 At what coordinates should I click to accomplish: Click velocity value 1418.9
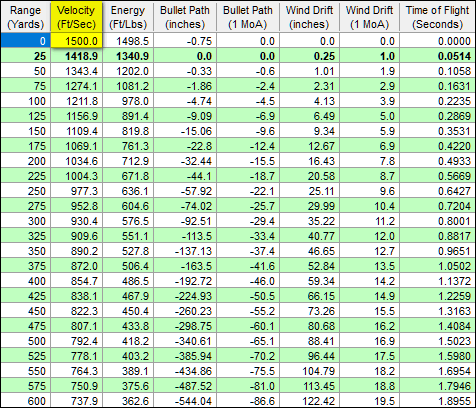(76, 56)
